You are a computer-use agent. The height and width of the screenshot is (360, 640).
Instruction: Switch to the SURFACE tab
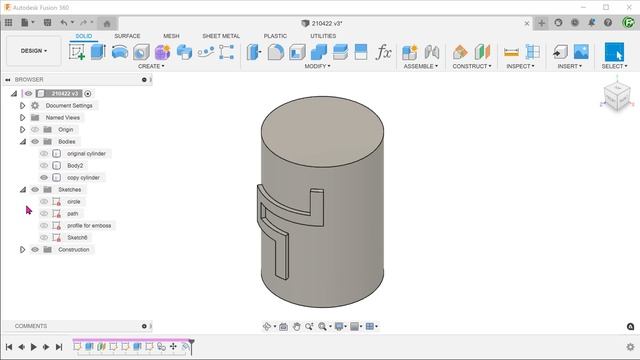[x=127, y=36]
